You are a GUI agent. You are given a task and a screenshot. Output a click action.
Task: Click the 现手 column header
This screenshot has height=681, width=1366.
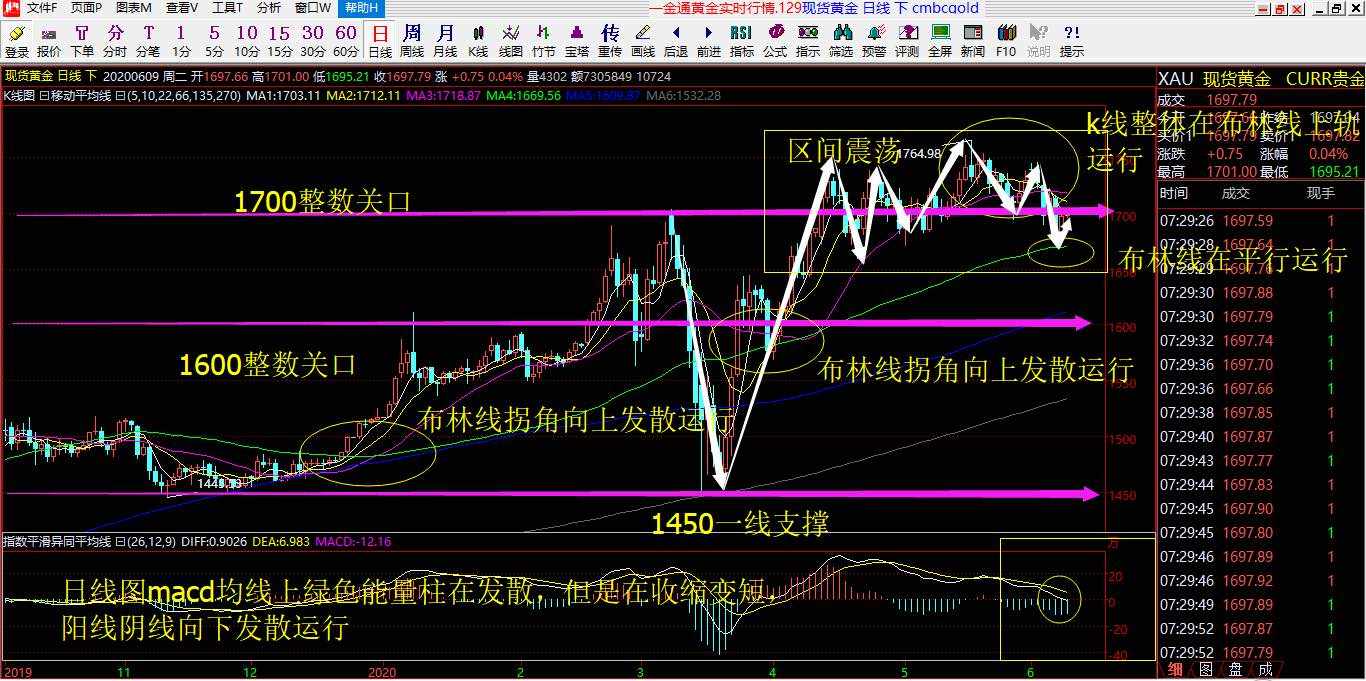(1321, 193)
